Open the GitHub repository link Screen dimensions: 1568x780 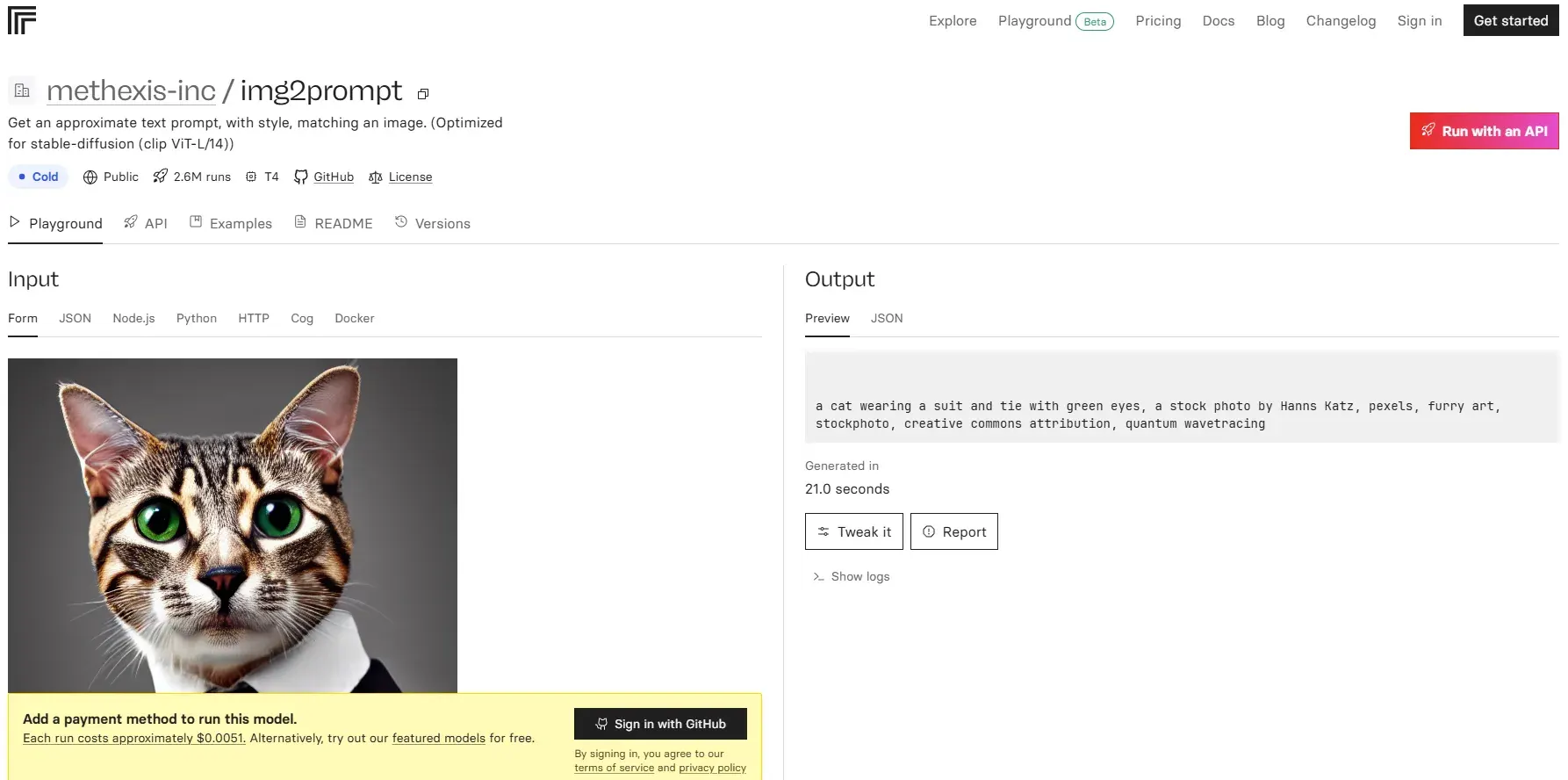(x=333, y=177)
